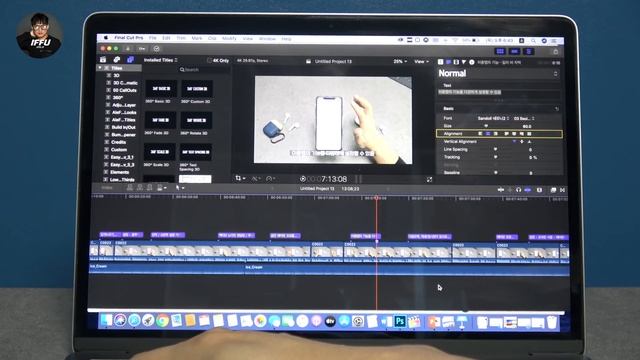Toggle timeline skimming icon
Viewport: 640px width, 360px height.
(501, 190)
